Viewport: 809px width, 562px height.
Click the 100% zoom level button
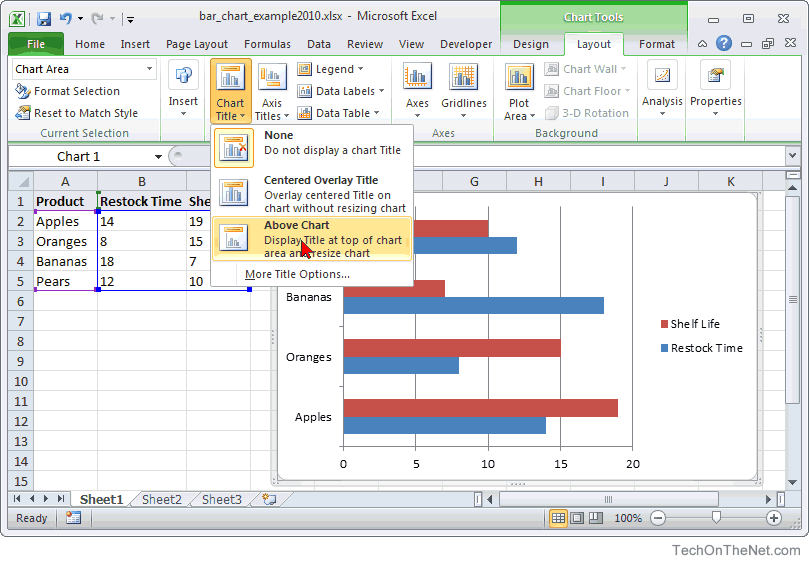[x=628, y=518]
